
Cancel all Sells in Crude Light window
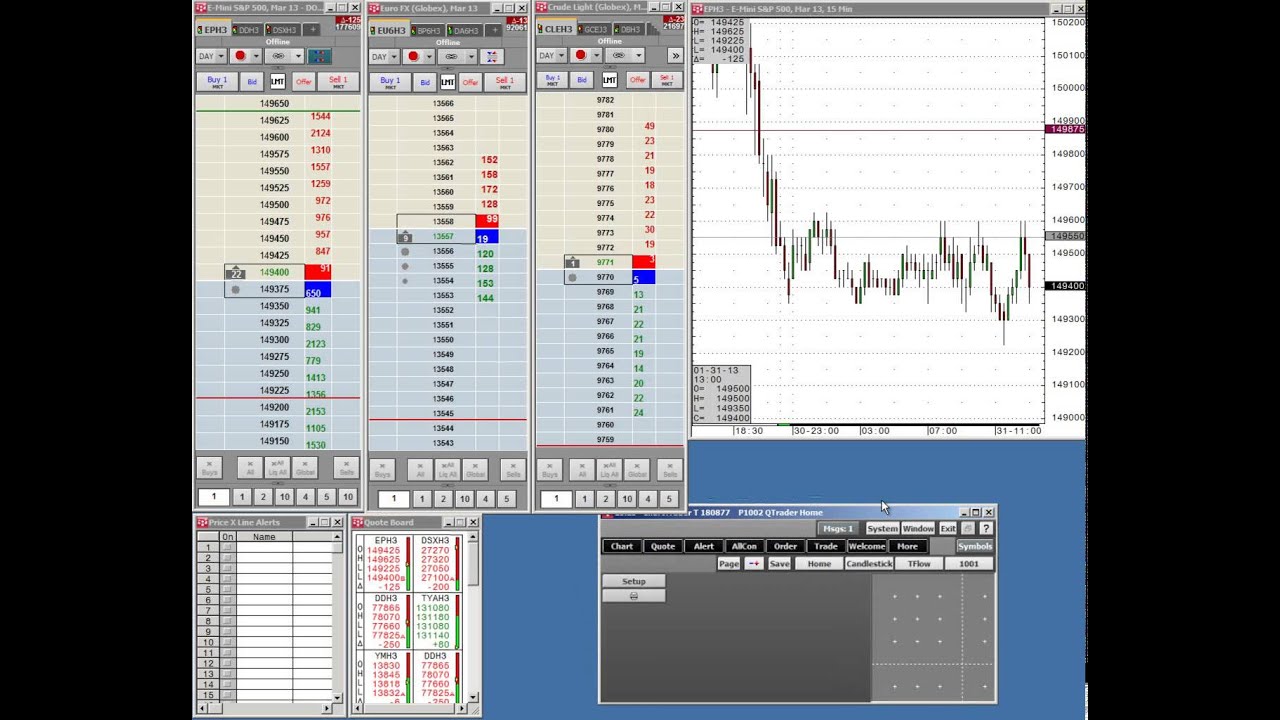coord(672,469)
